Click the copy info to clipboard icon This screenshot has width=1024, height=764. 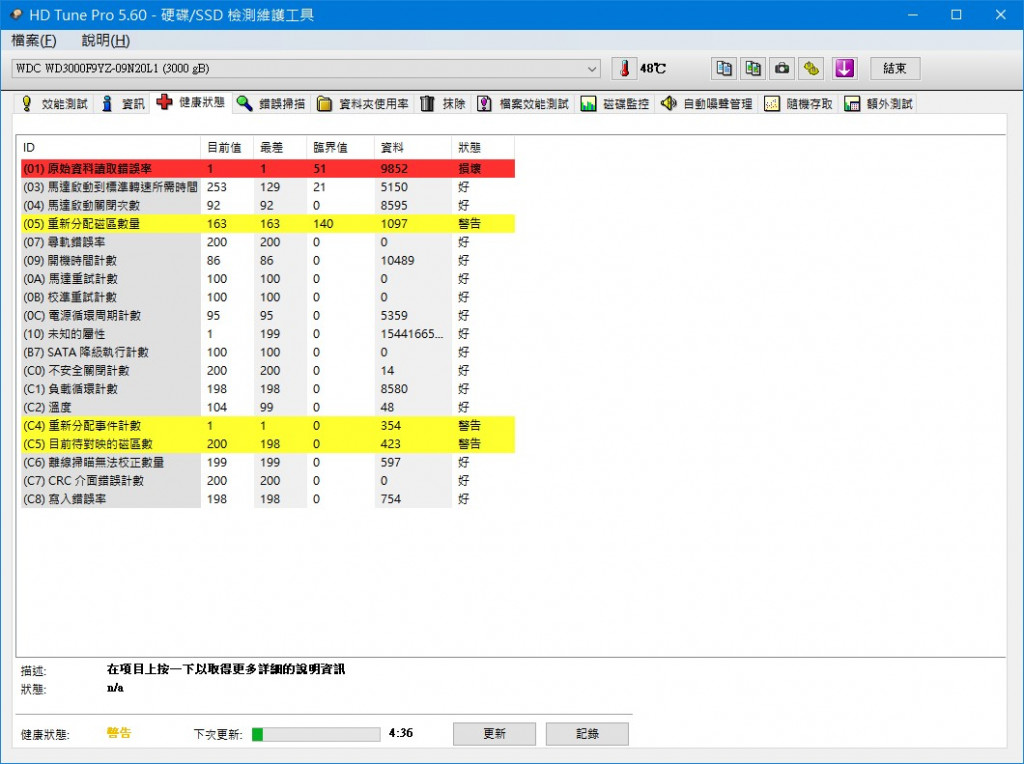724,69
